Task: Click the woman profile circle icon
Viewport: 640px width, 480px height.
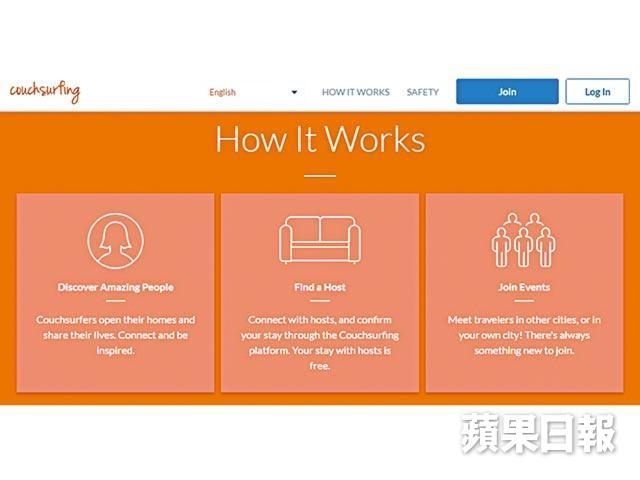Action: 116,241
